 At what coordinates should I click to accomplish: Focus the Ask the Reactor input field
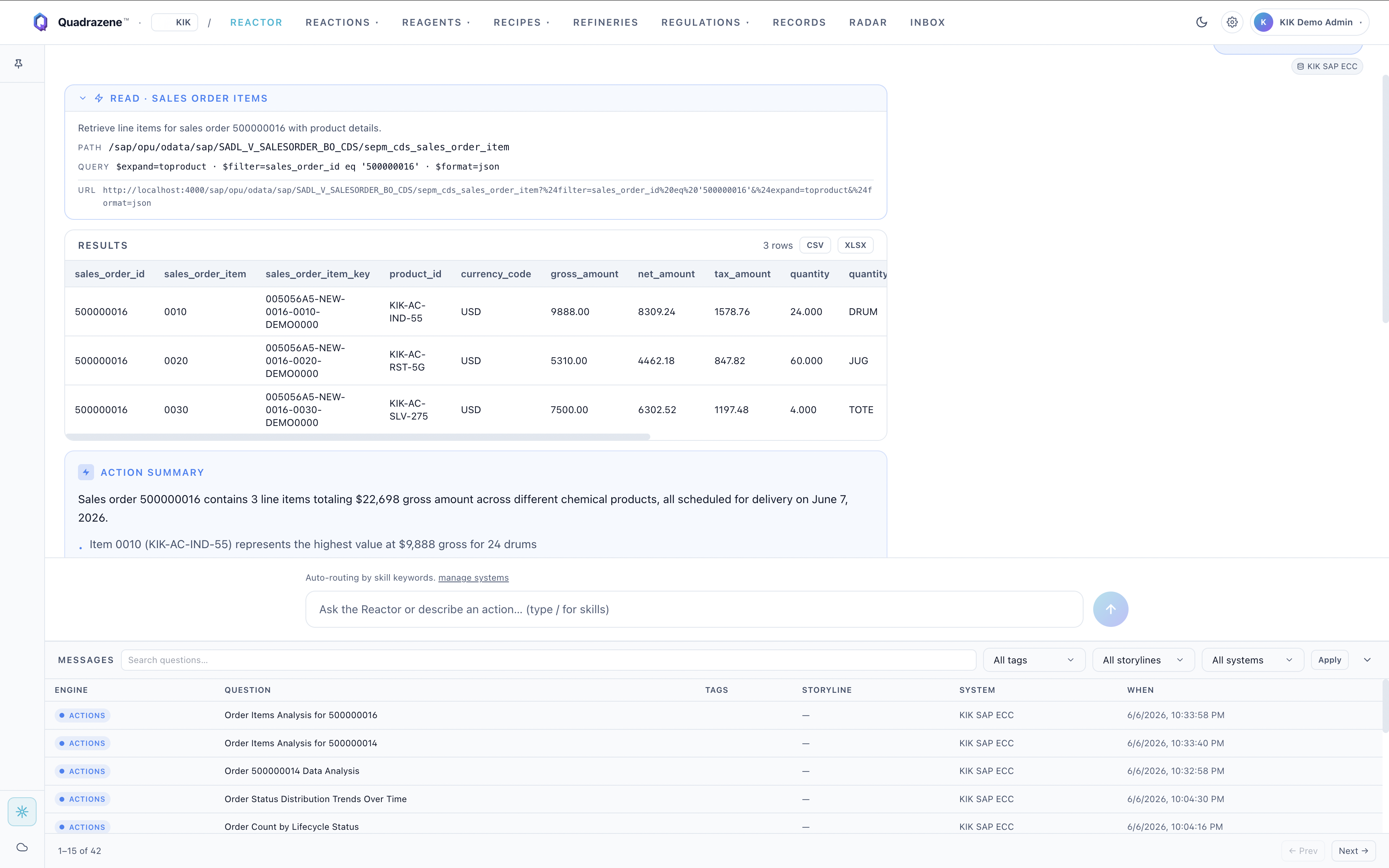tap(694, 609)
